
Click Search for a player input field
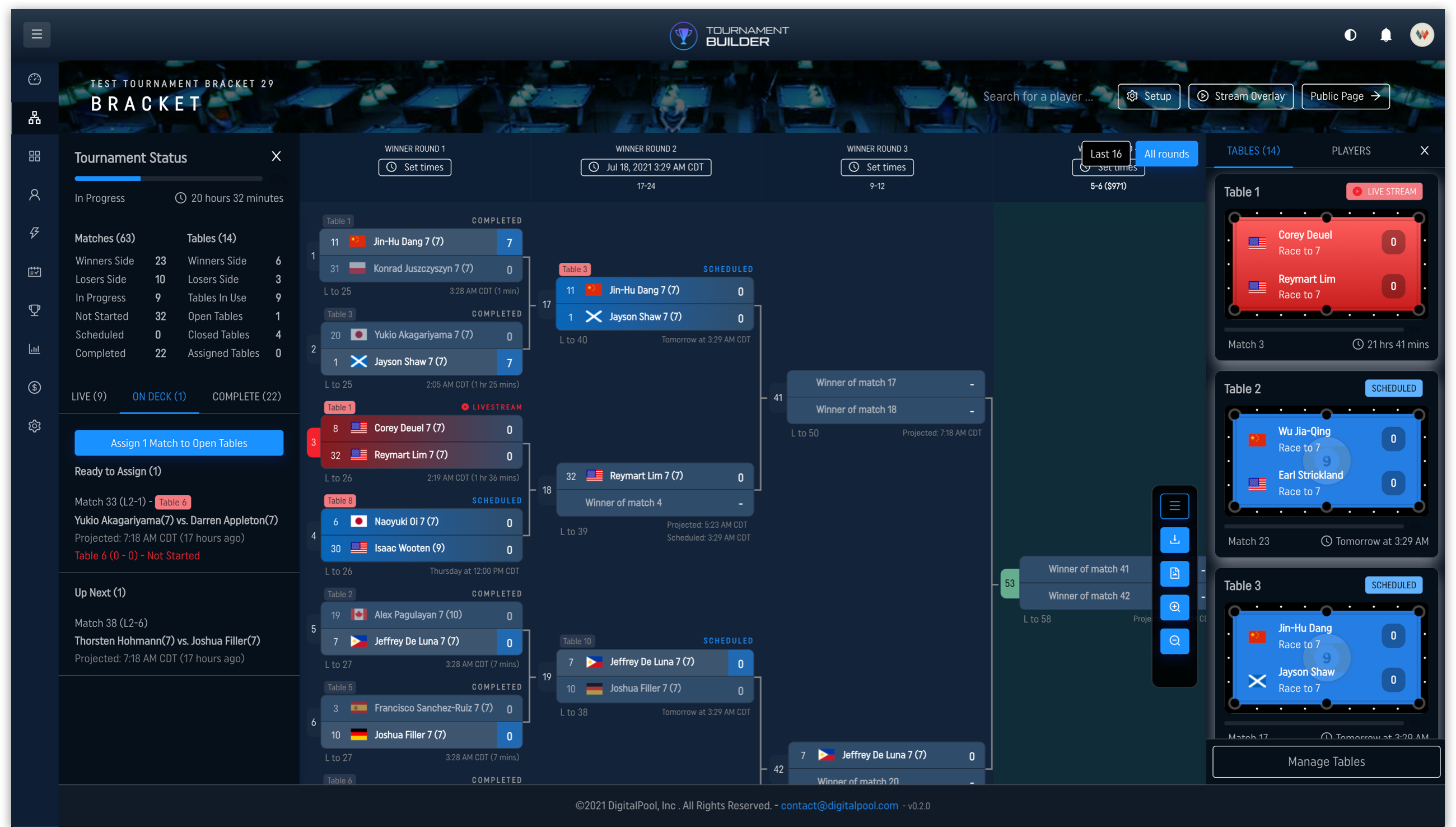click(1040, 95)
